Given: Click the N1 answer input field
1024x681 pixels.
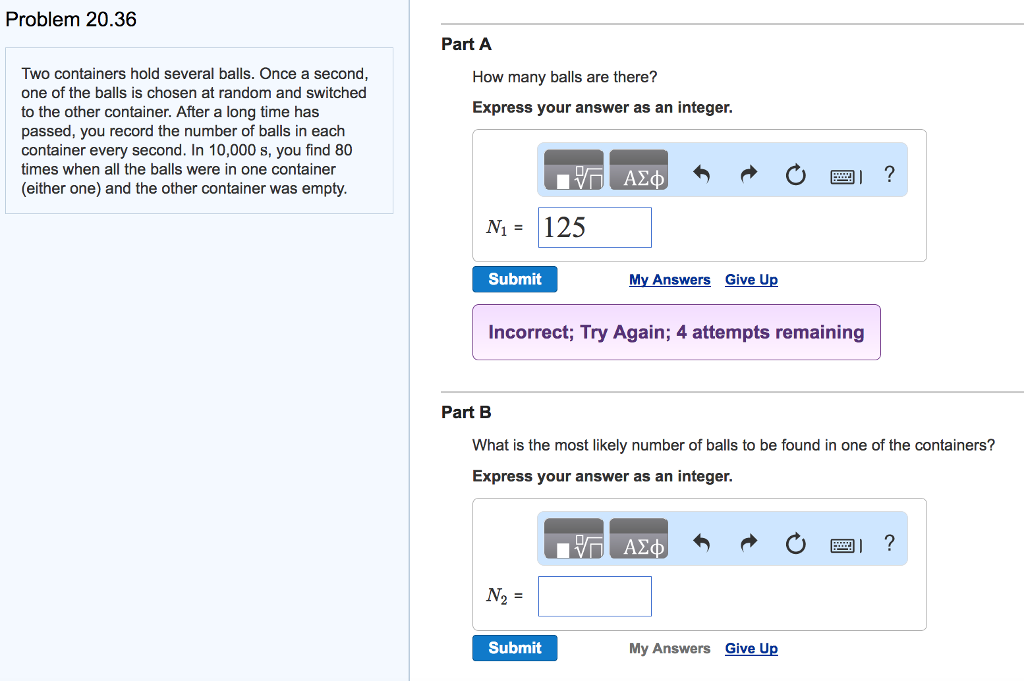Looking at the screenshot, I should 595,228.
